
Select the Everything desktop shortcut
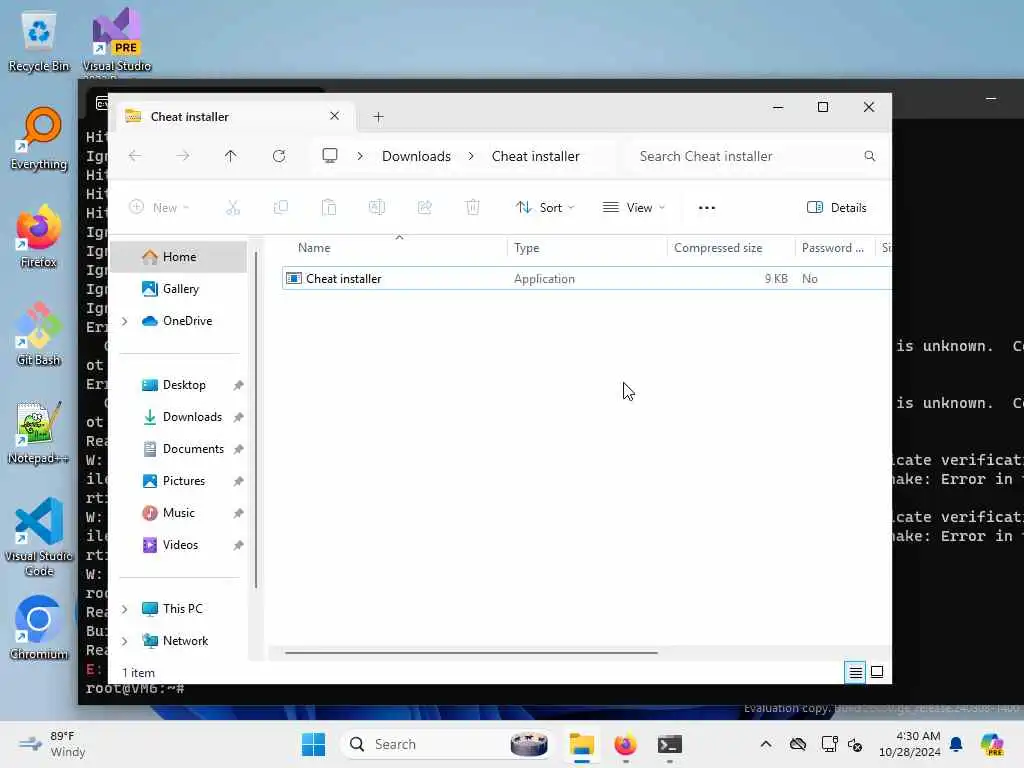[39, 138]
